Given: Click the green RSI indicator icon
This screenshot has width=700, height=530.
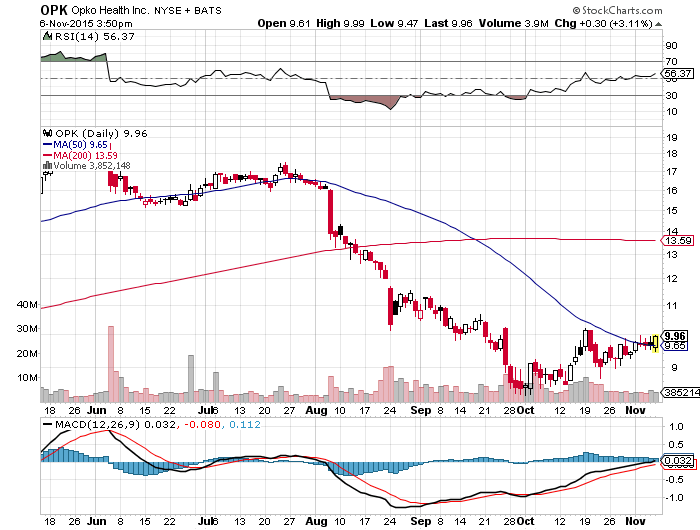Looking at the screenshot, I should point(47,36).
